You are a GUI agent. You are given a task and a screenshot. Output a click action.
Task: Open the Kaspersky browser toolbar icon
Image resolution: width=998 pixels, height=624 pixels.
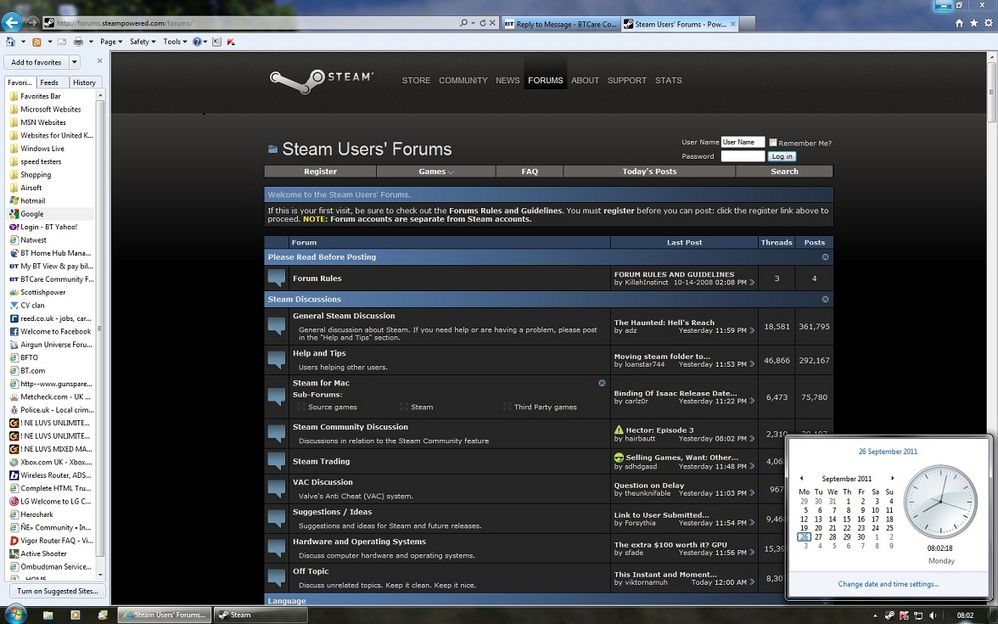pos(229,42)
